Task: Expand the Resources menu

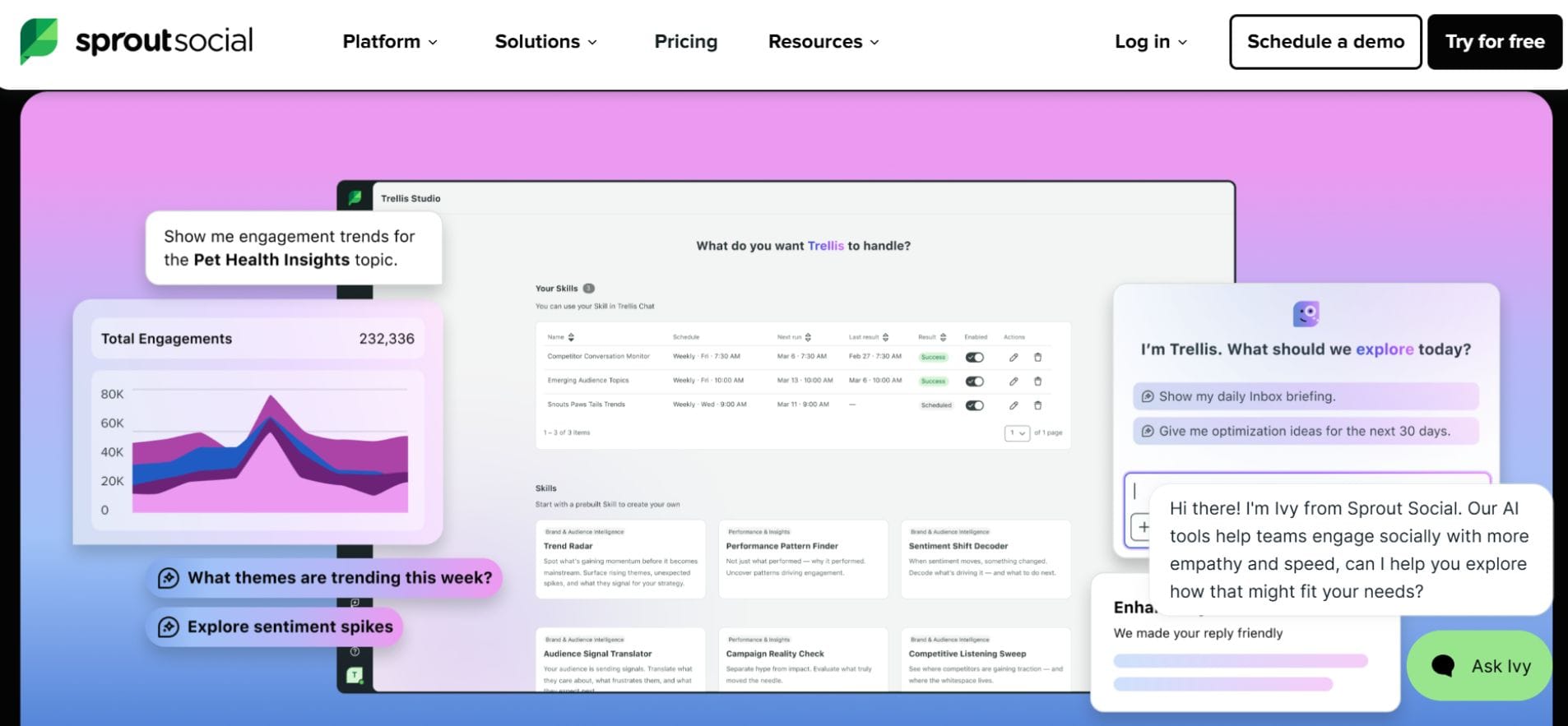Action: click(x=823, y=41)
